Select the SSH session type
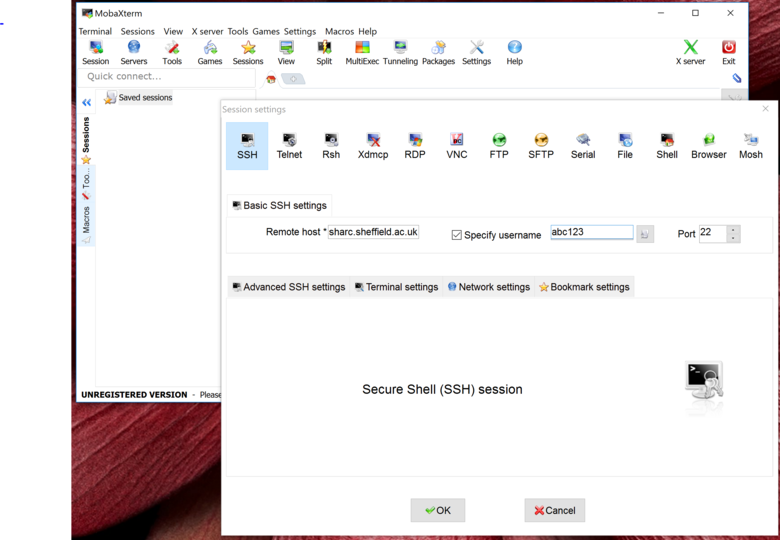The width and height of the screenshot is (780, 540). click(247, 146)
